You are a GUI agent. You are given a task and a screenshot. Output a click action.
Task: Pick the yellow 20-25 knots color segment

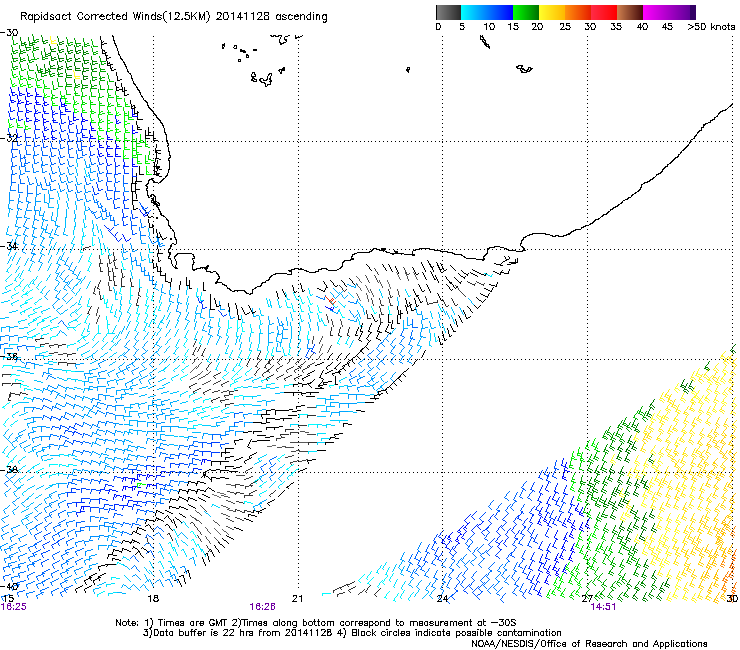552,12
